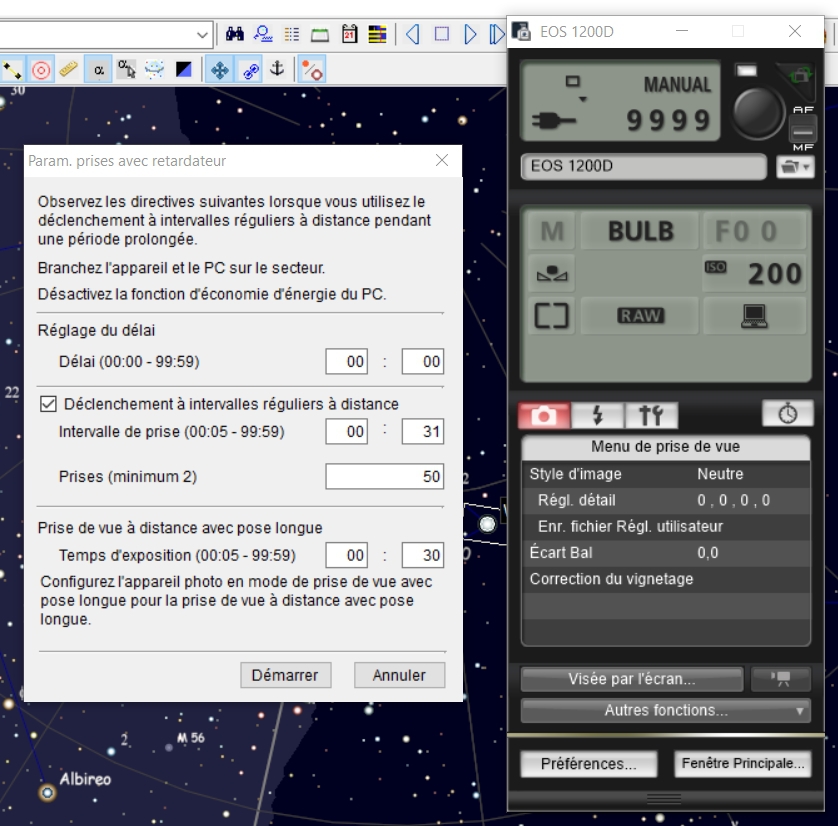
Task: Toggle the four-arrow move tool
Action: point(220,70)
